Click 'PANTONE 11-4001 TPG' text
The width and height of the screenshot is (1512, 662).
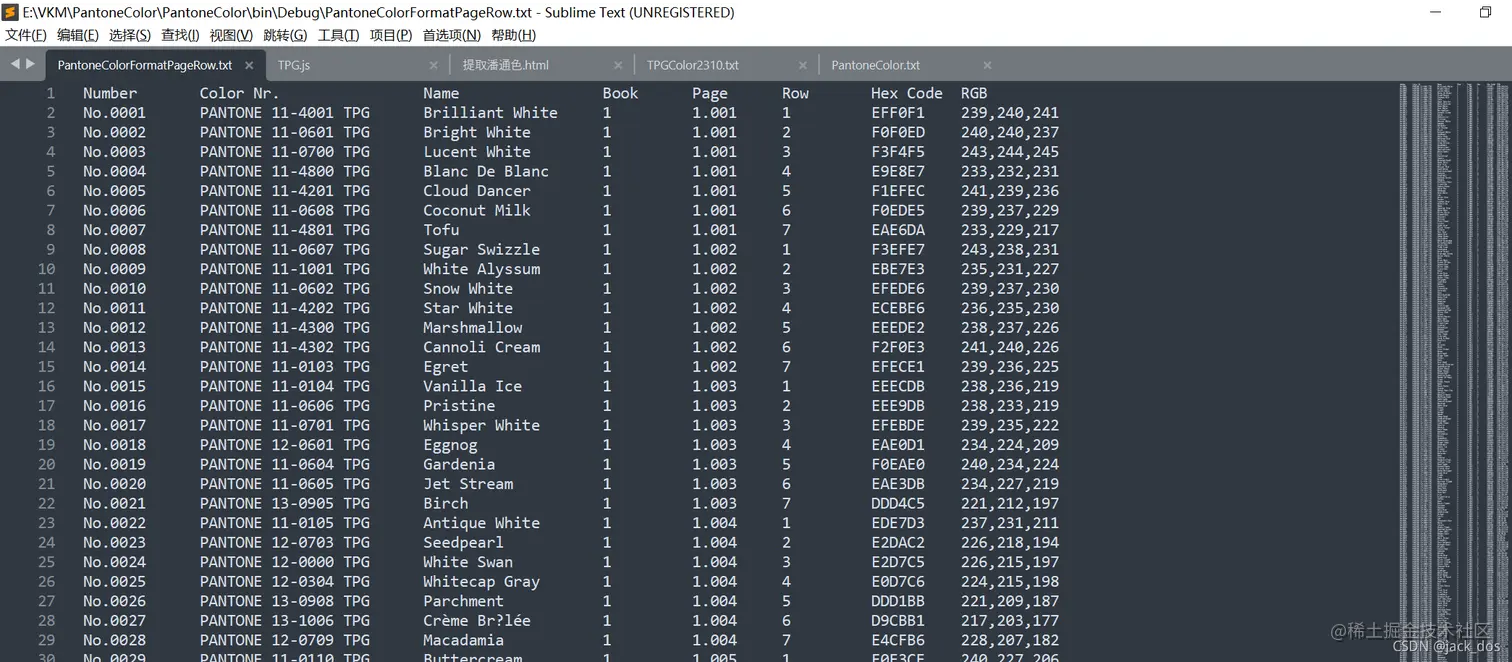pyautogui.click(x=285, y=113)
